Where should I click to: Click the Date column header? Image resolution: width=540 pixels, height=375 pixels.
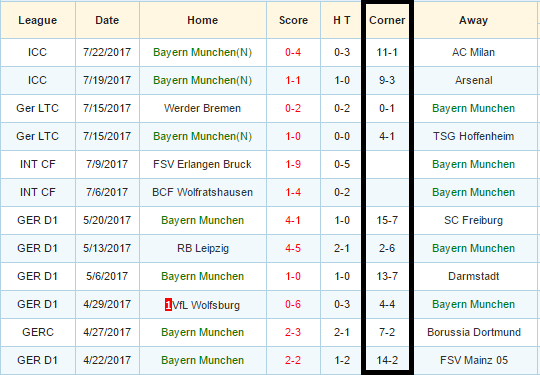click(107, 20)
